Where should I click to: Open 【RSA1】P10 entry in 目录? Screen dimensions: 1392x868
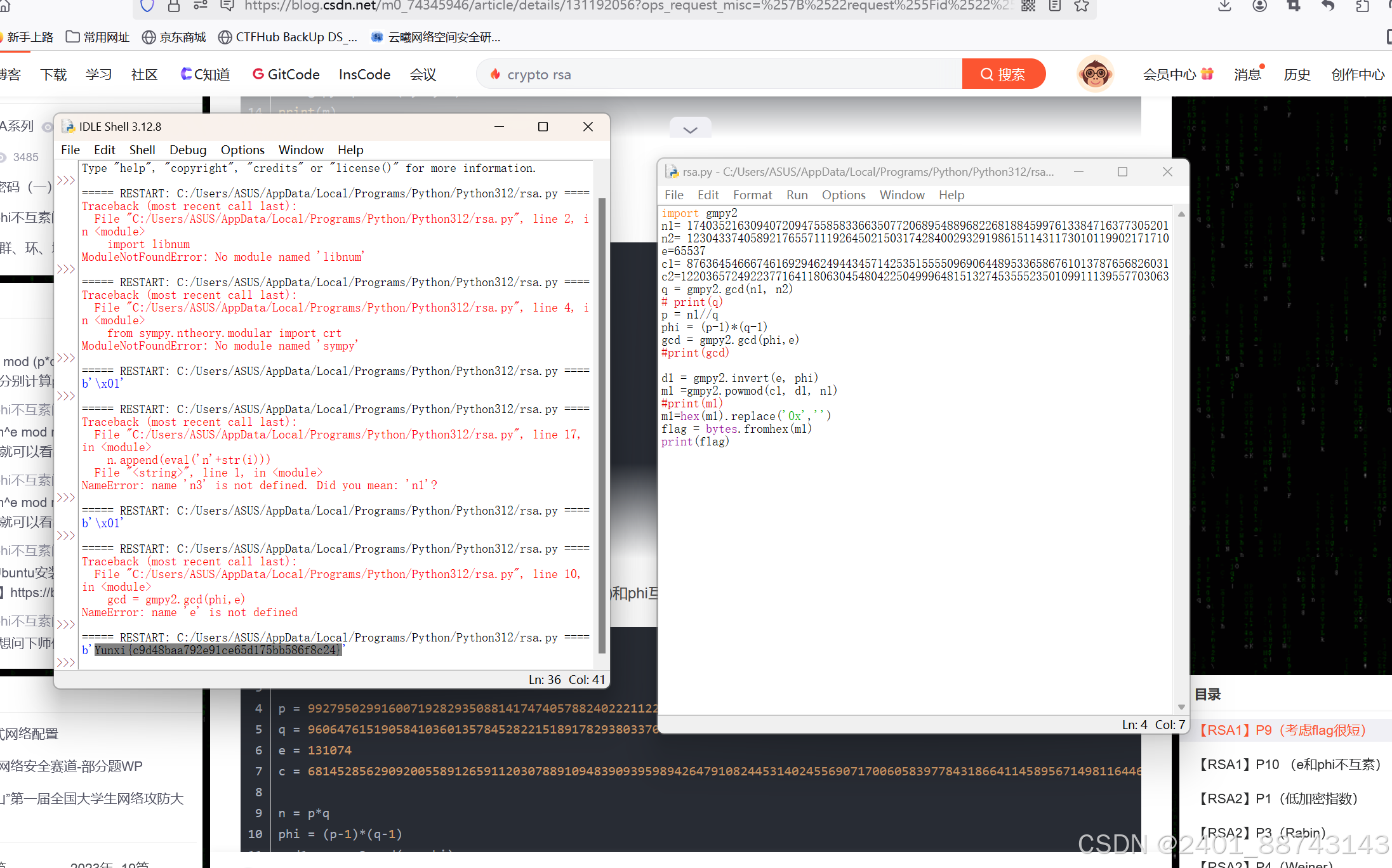[1289, 765]
